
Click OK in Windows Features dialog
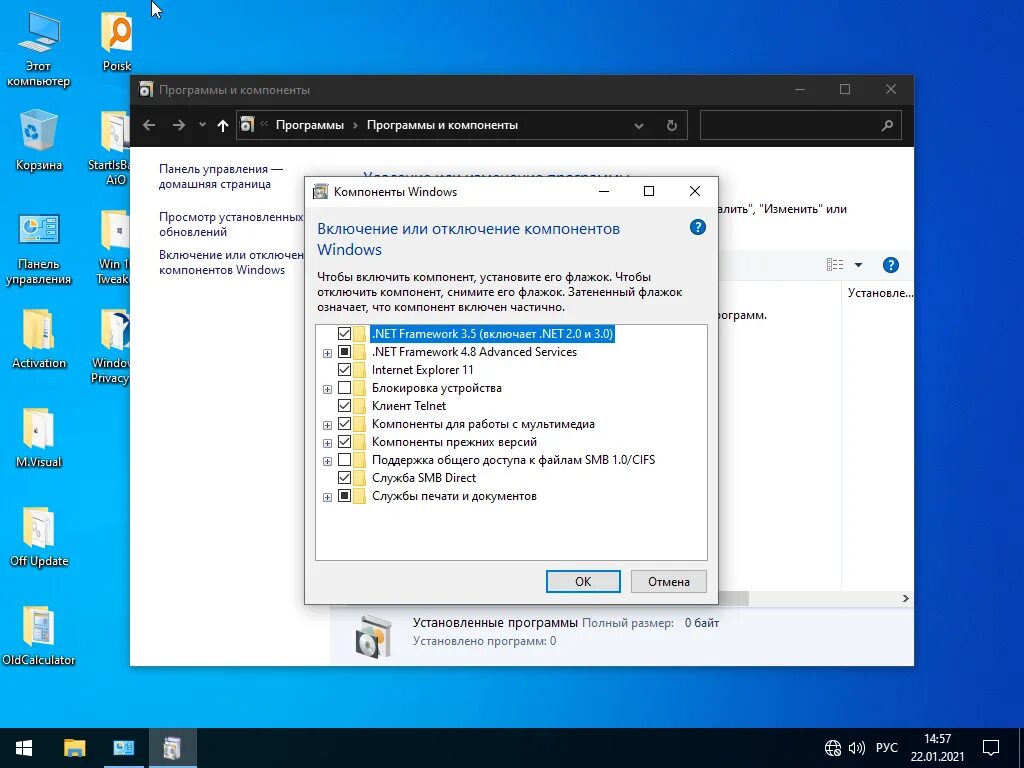583,581
